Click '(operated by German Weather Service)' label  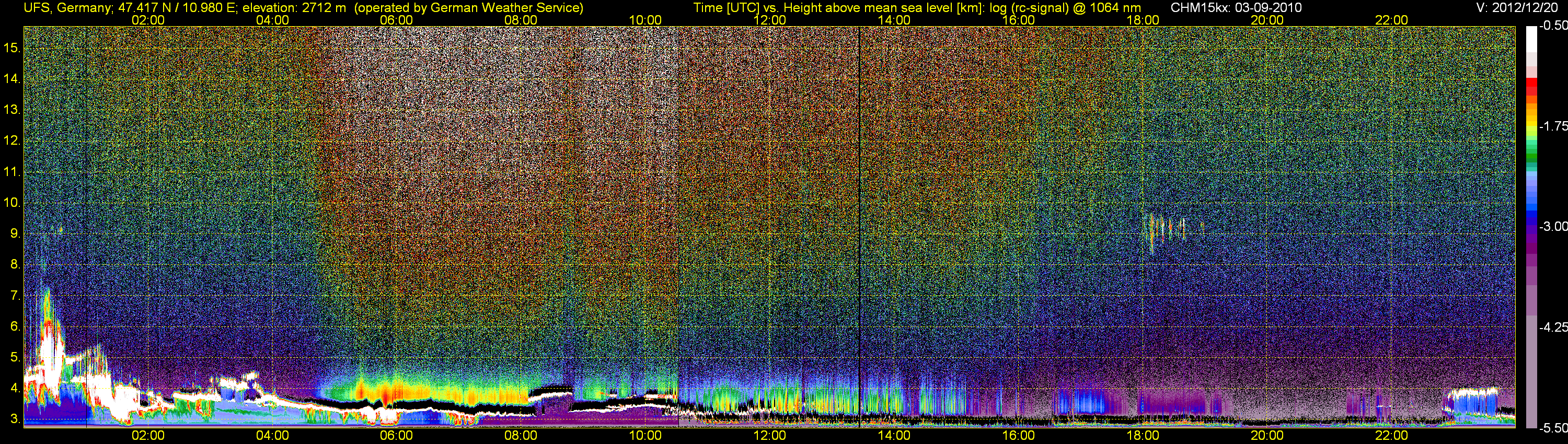tap(469, 8)
